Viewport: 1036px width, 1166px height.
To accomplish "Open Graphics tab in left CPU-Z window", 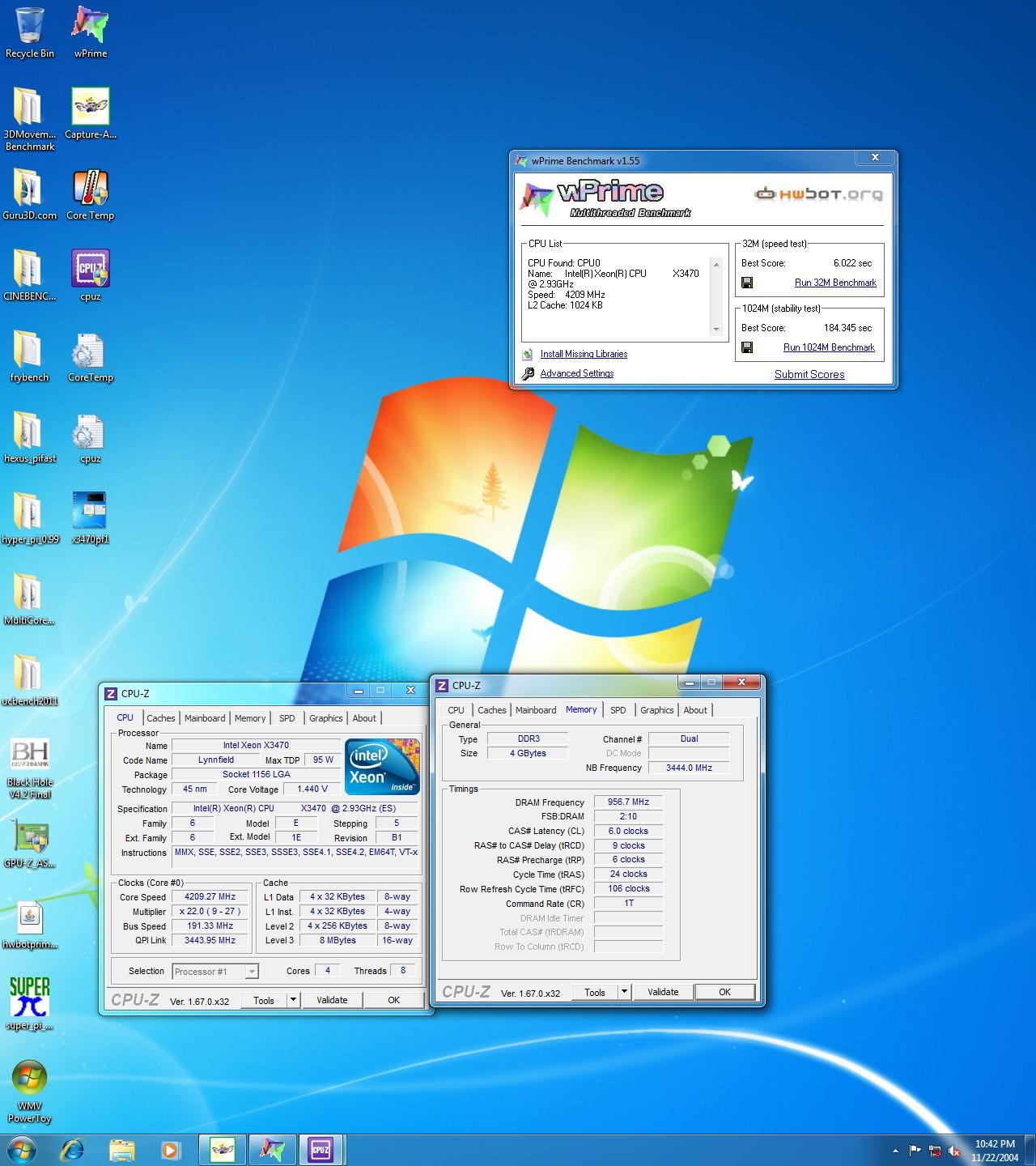I will point(326,718).
